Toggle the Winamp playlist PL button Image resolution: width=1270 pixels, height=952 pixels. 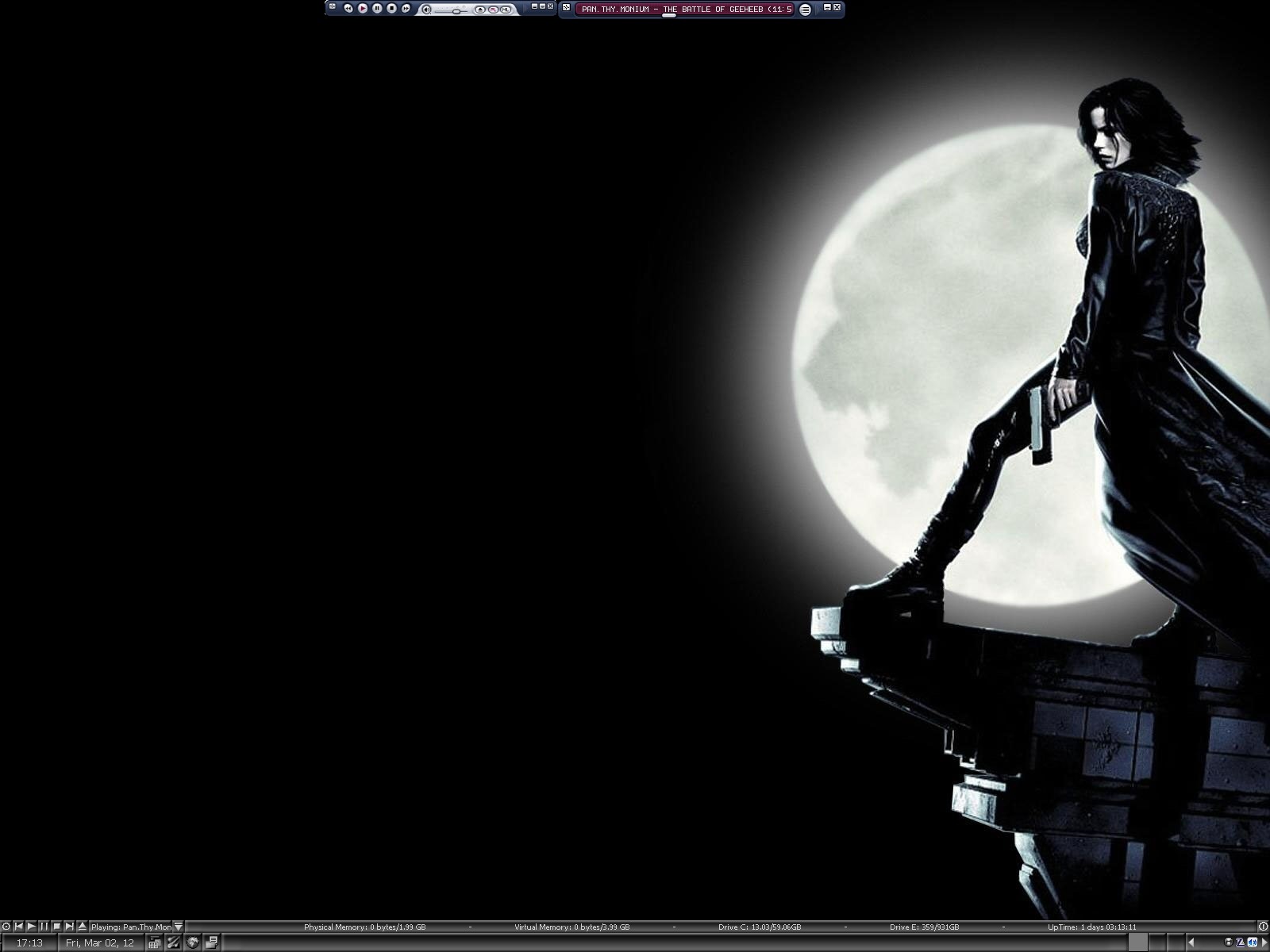493,10
